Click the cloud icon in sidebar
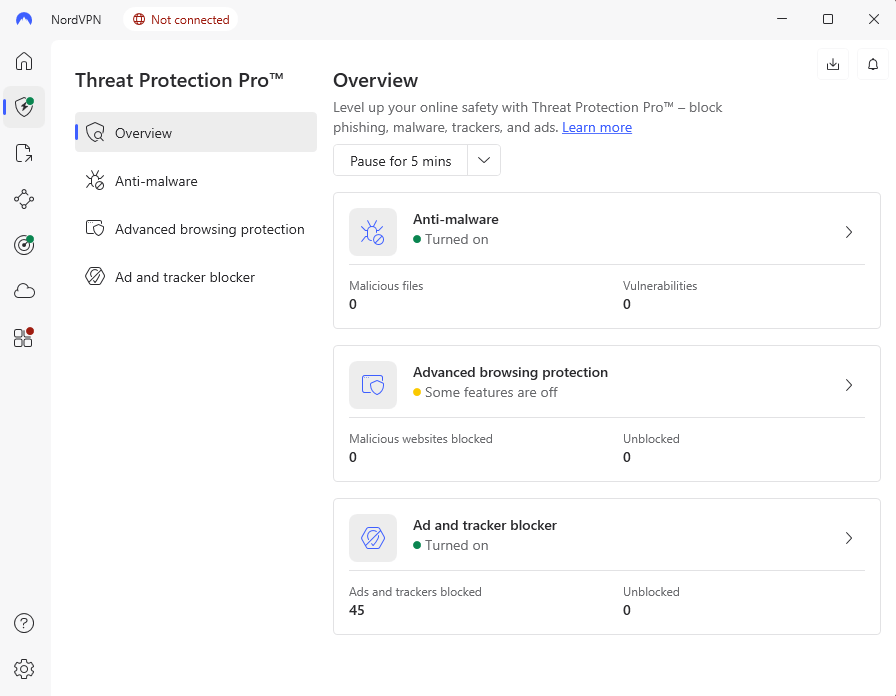896x696 pixels. [x=24, y=291]
